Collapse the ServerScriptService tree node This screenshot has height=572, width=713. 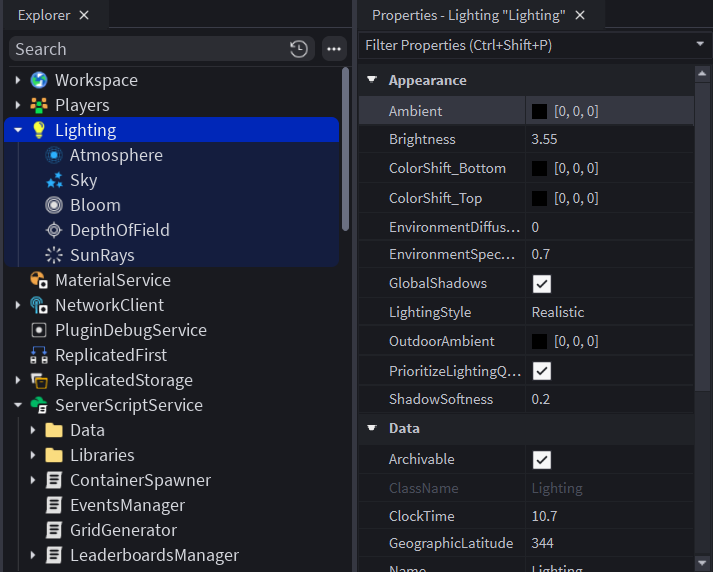click(18, 405)
